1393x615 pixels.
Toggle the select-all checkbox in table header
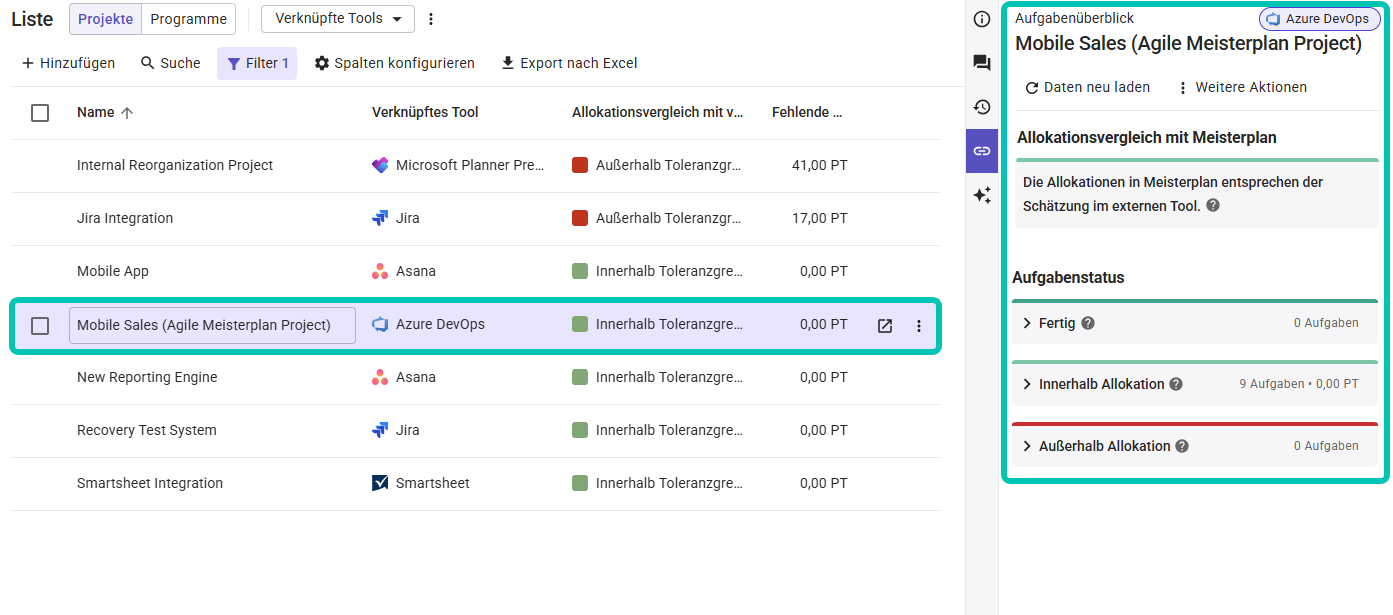pos(40,113)
